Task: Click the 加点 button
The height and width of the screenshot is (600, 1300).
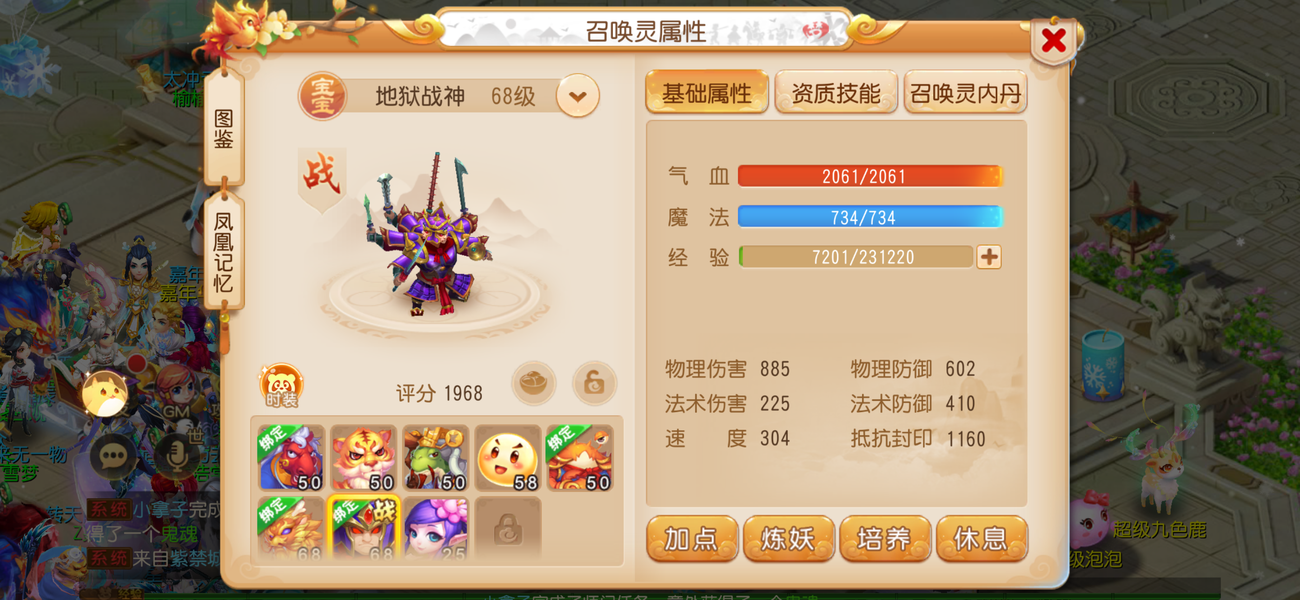Action: (692, 539)
